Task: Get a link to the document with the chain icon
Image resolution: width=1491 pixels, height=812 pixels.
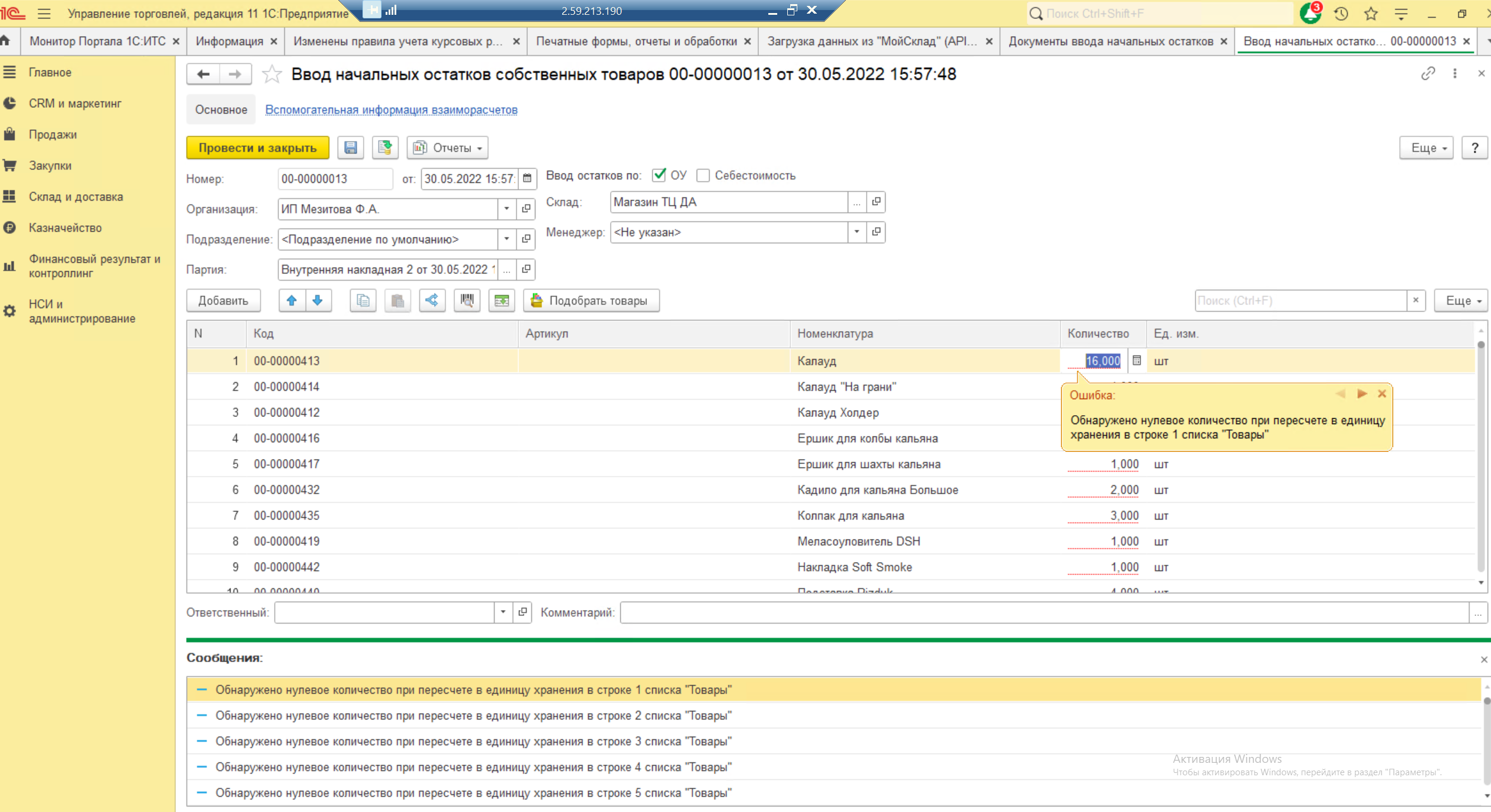Action: click(1428, 73)
